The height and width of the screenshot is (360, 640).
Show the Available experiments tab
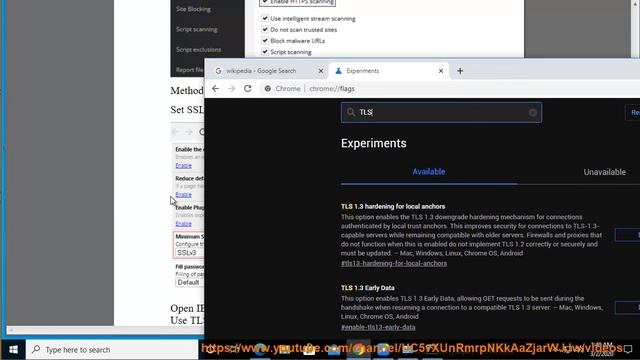pos(429,172)
